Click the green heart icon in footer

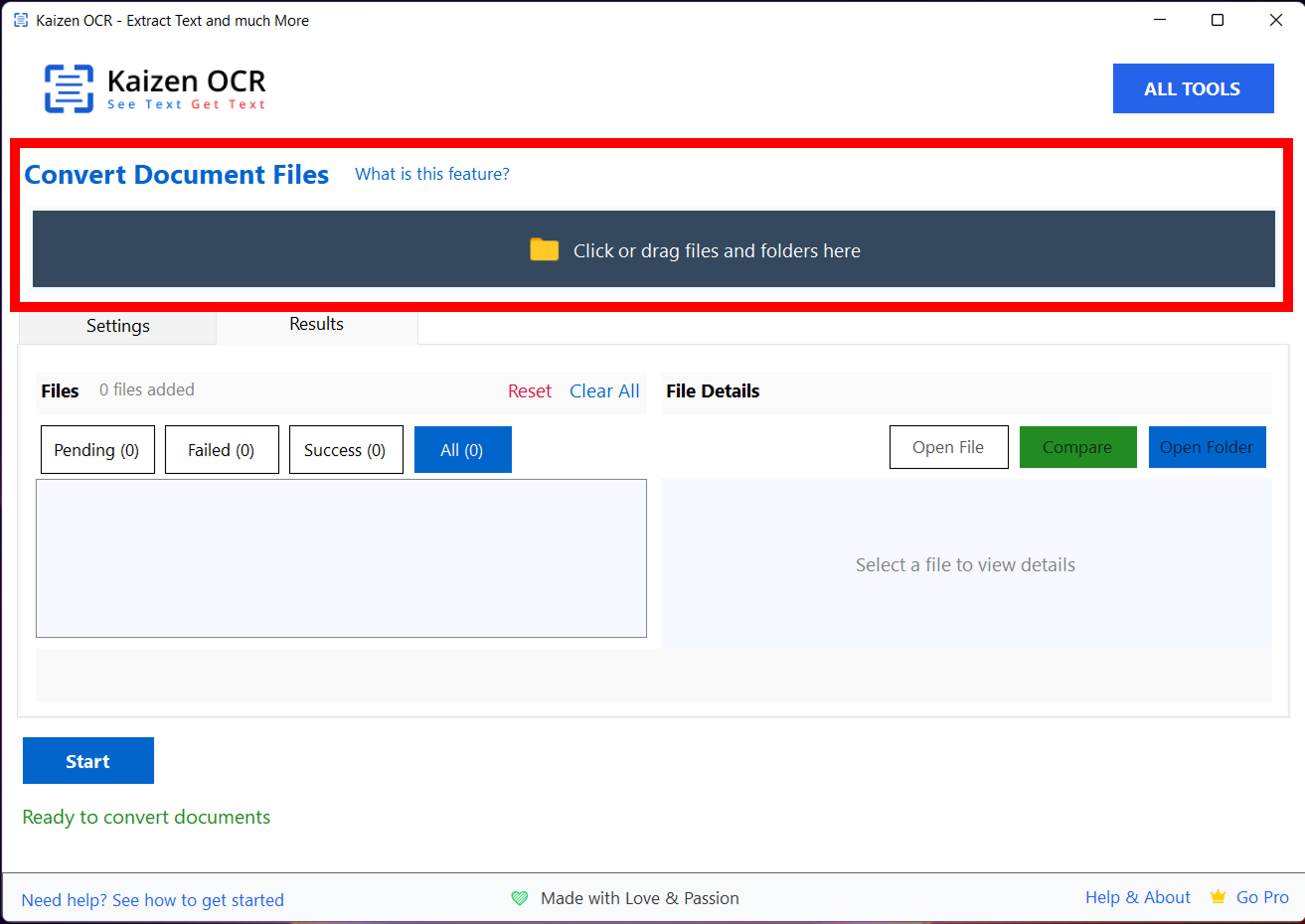click(519, 898)
